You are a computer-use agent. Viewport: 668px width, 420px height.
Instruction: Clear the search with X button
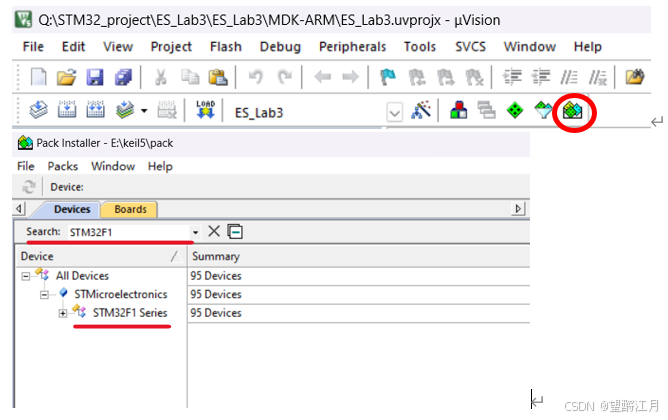214,231
